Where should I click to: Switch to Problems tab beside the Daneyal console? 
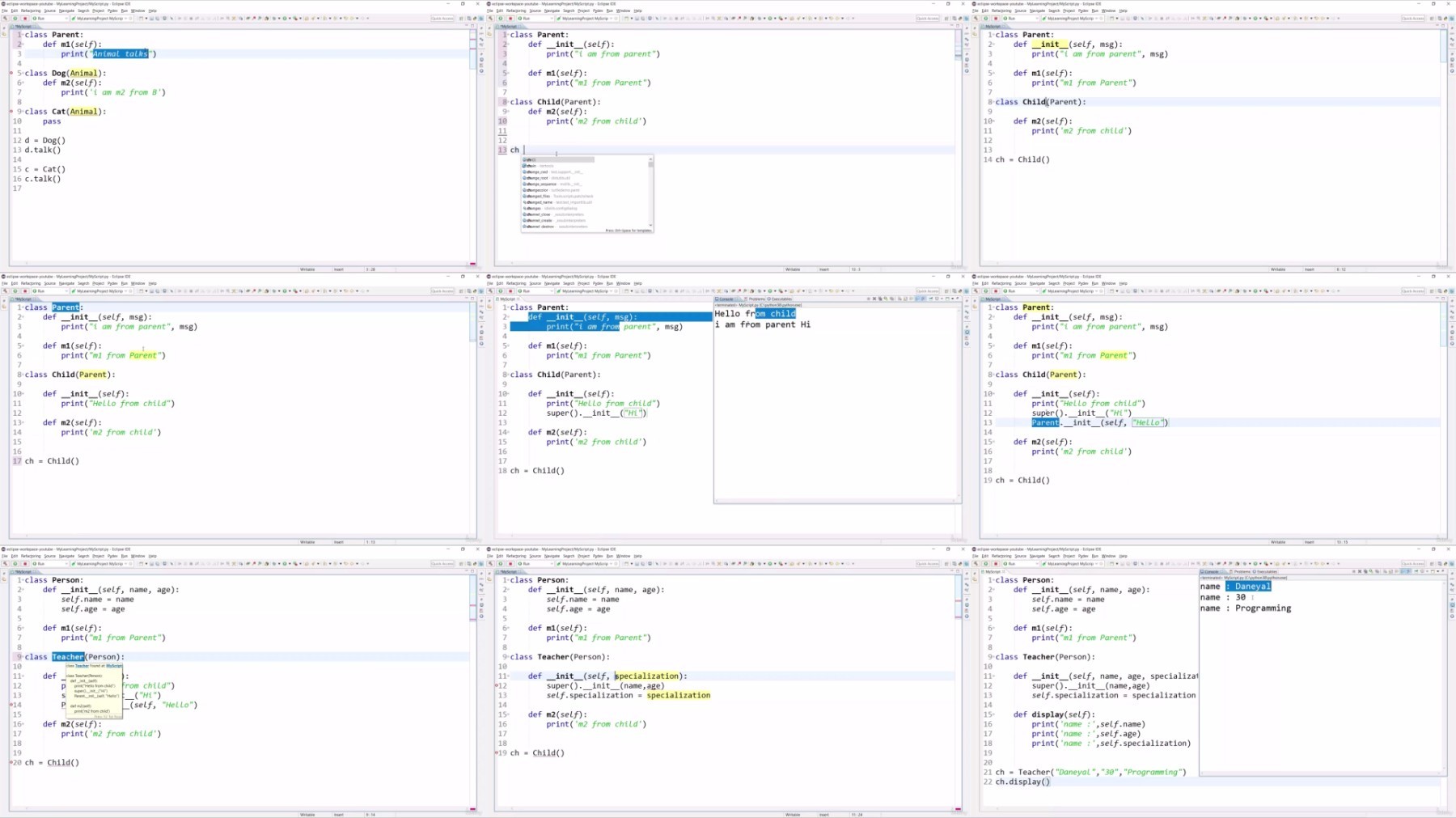[1241, 572]
